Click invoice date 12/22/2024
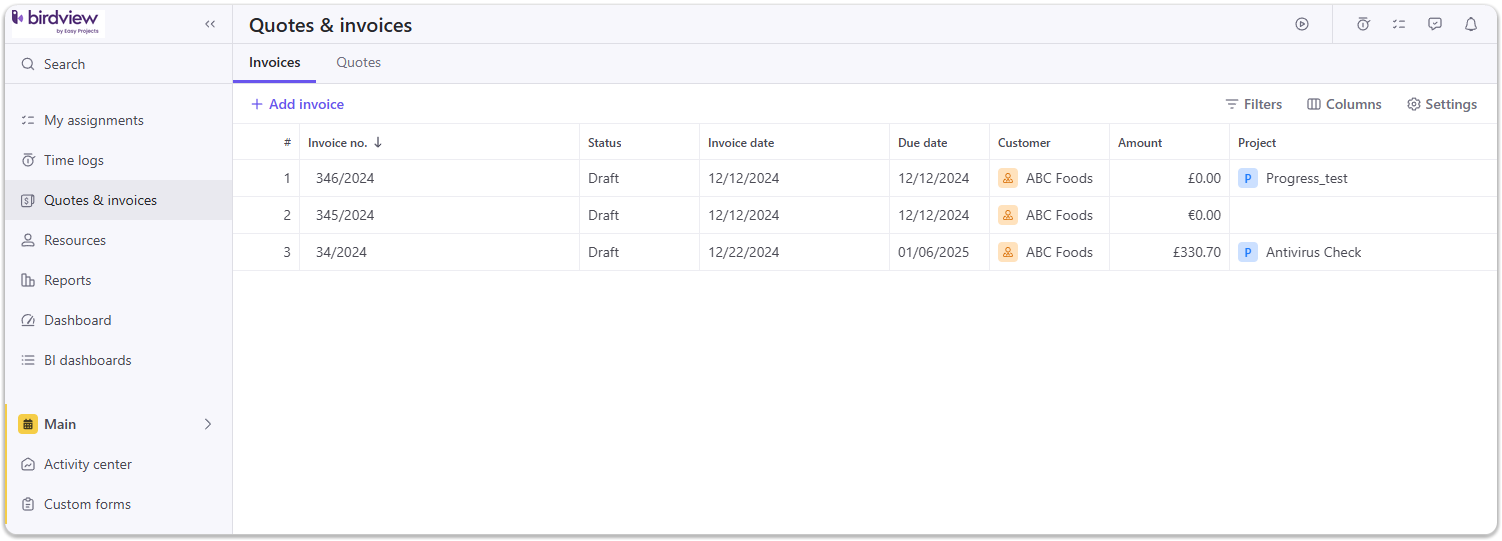This screenshot has height=541, width=1502. [x=743, y=252]
